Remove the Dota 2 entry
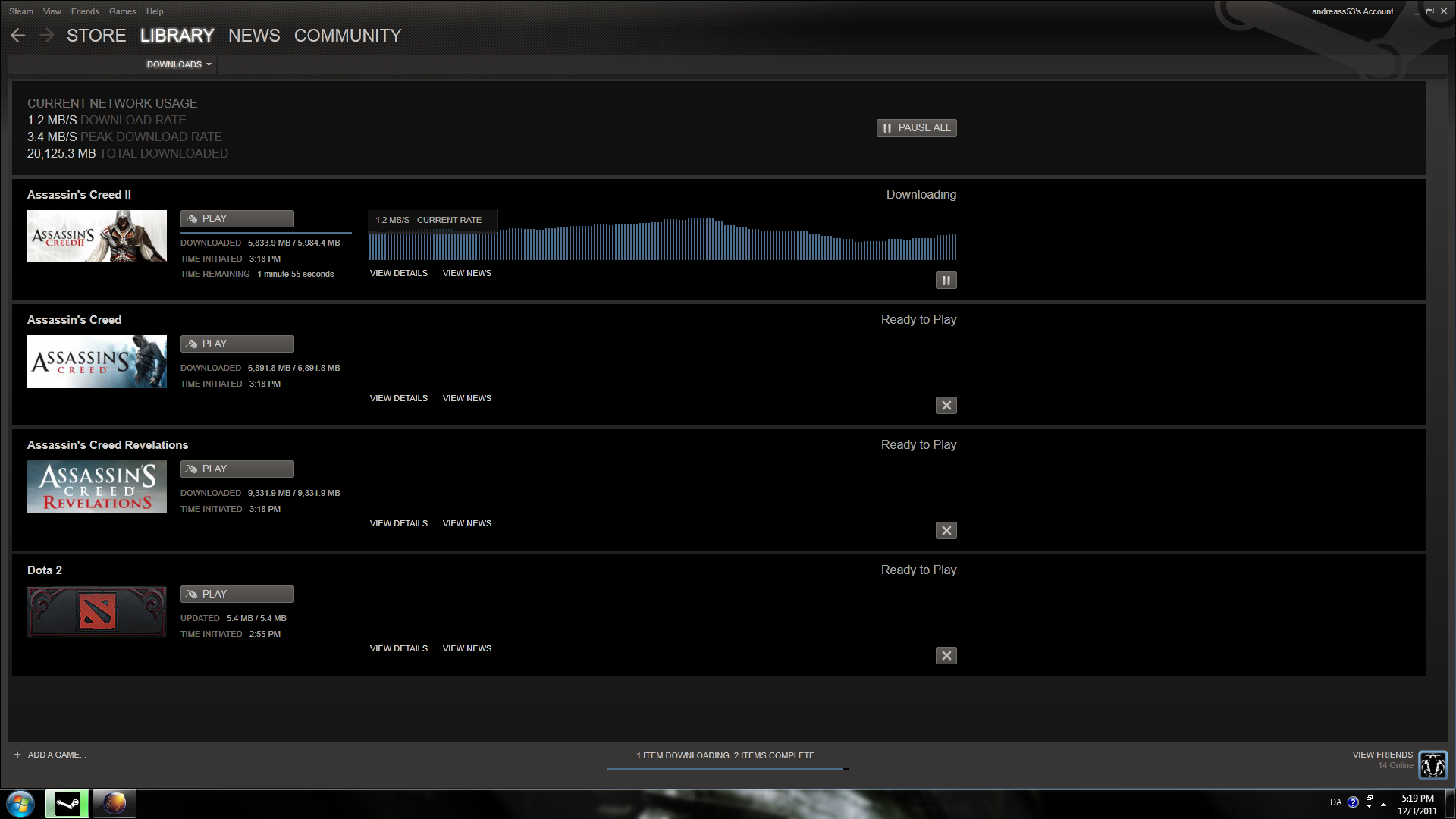Viewport: 1456px width, 819px height. [x=946, y=656]
